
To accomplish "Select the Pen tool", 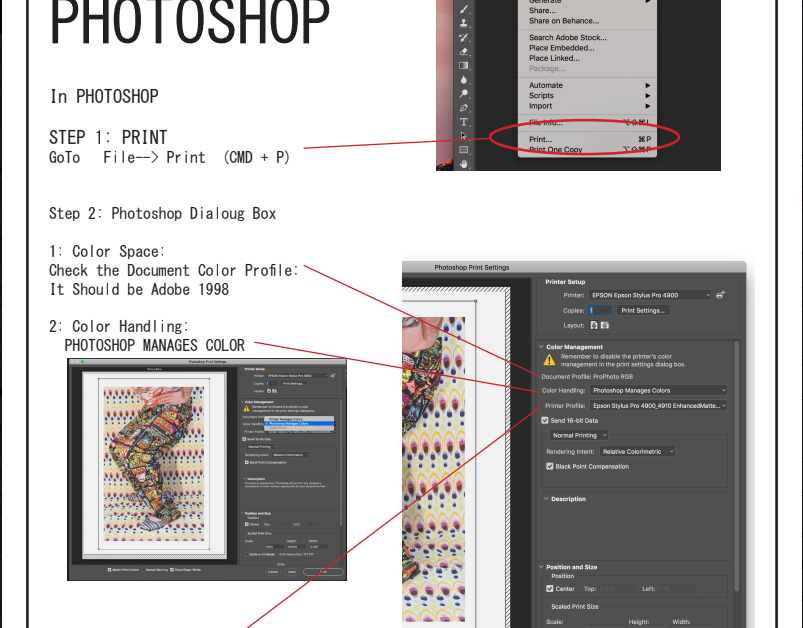I will [x=464, y=108].
